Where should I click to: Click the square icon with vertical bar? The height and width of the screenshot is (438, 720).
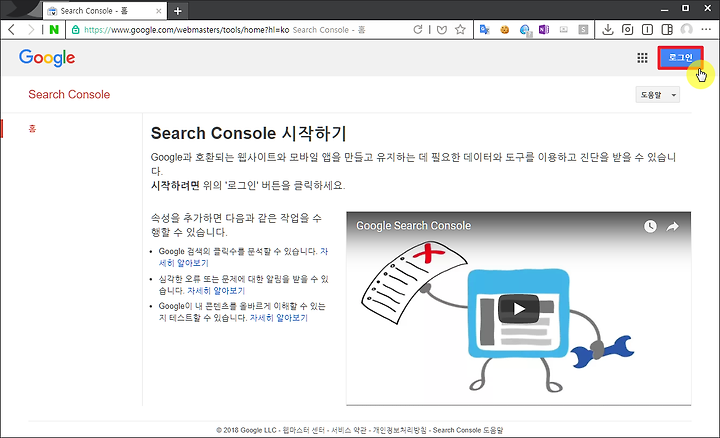click(x=647, y=30)
